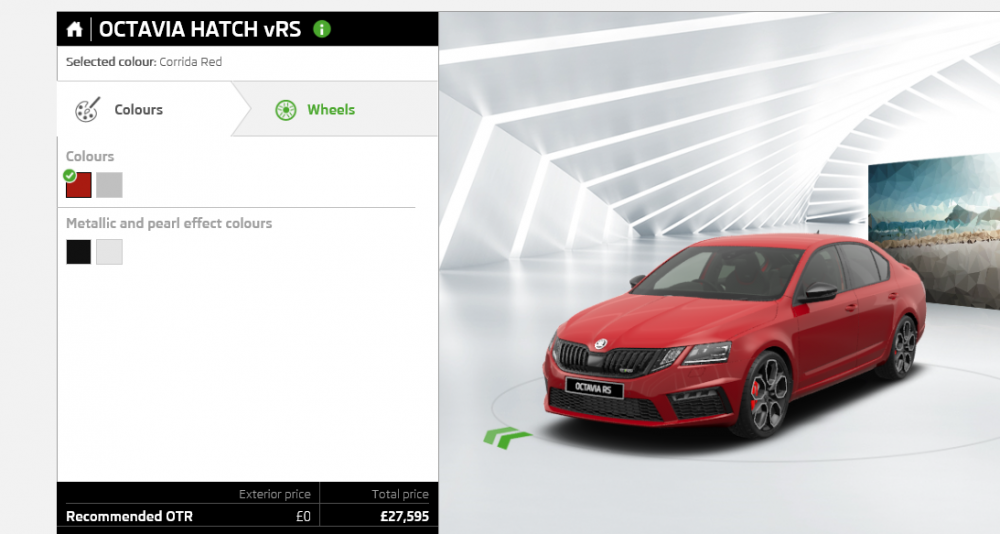Screen dimensions: 1000x534
Task: Click the OCTAVIA HATCH vRS title
Action: 200,29
